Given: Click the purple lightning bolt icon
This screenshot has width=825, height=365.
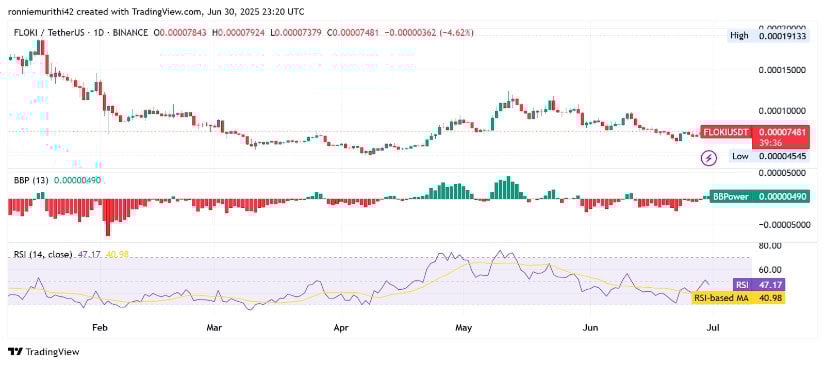Looking at the screenshot, I should click(x=709, y=157).
